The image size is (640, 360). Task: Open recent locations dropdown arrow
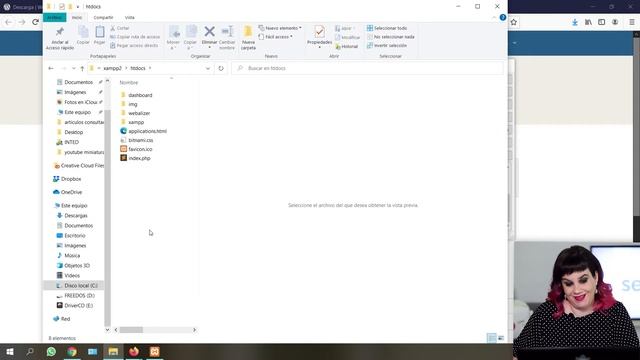(x=73, y=68)
